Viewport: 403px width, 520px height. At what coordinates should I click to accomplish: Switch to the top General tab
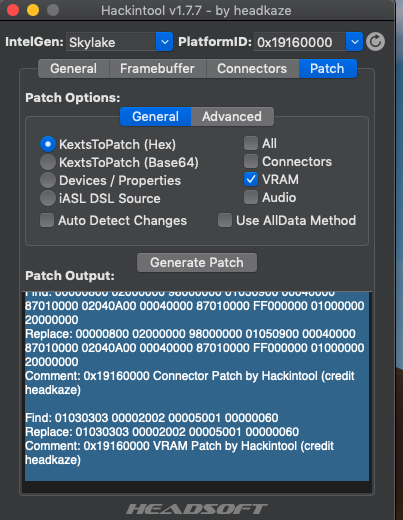[74, 69]
